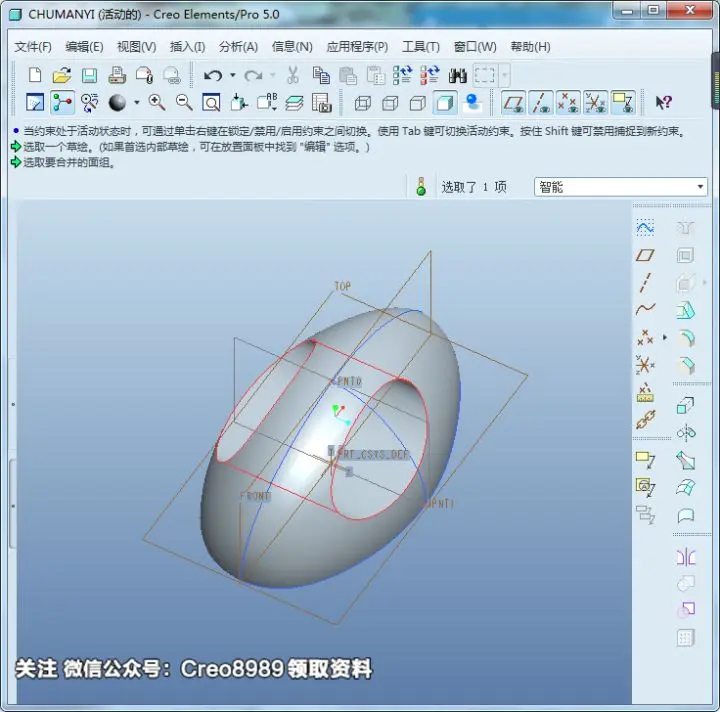
Task: Click the FRONT datum plane label
Action: 255,496
